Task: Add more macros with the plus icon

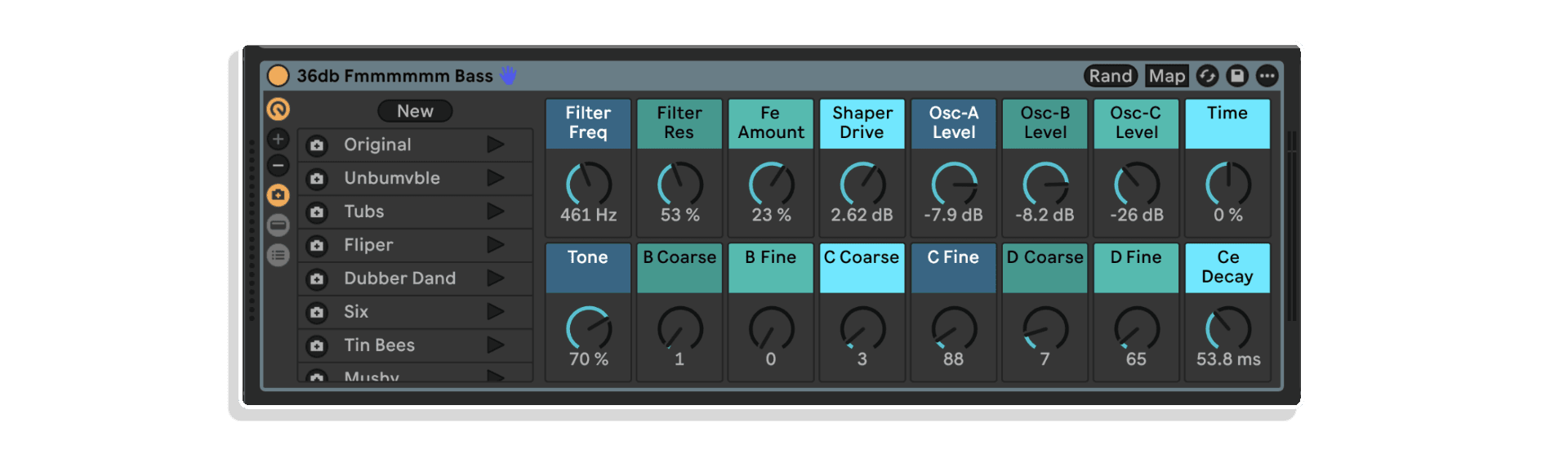Action: (x=278, y=139)
